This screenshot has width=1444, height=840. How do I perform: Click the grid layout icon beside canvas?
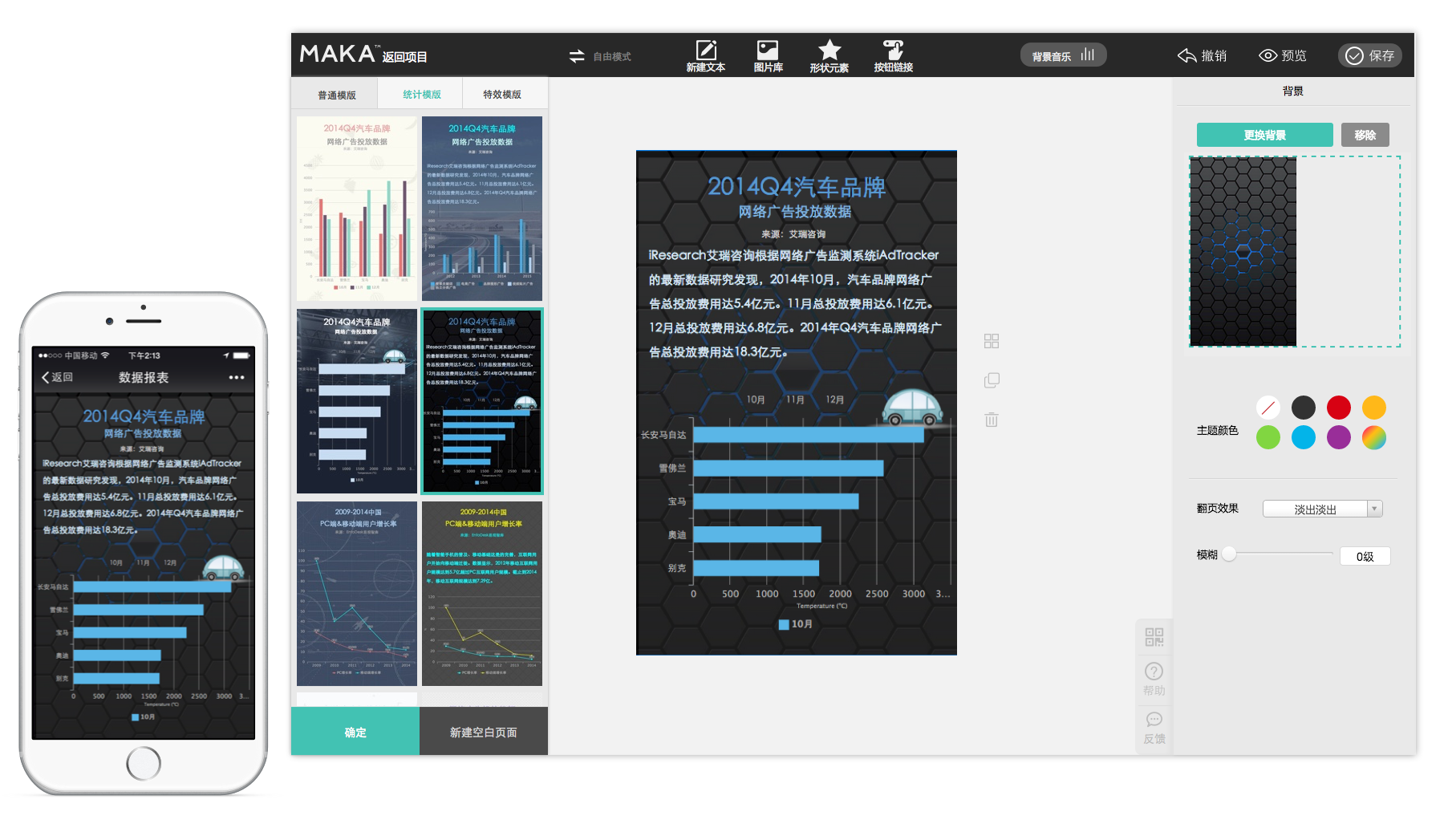click(992, 341)
